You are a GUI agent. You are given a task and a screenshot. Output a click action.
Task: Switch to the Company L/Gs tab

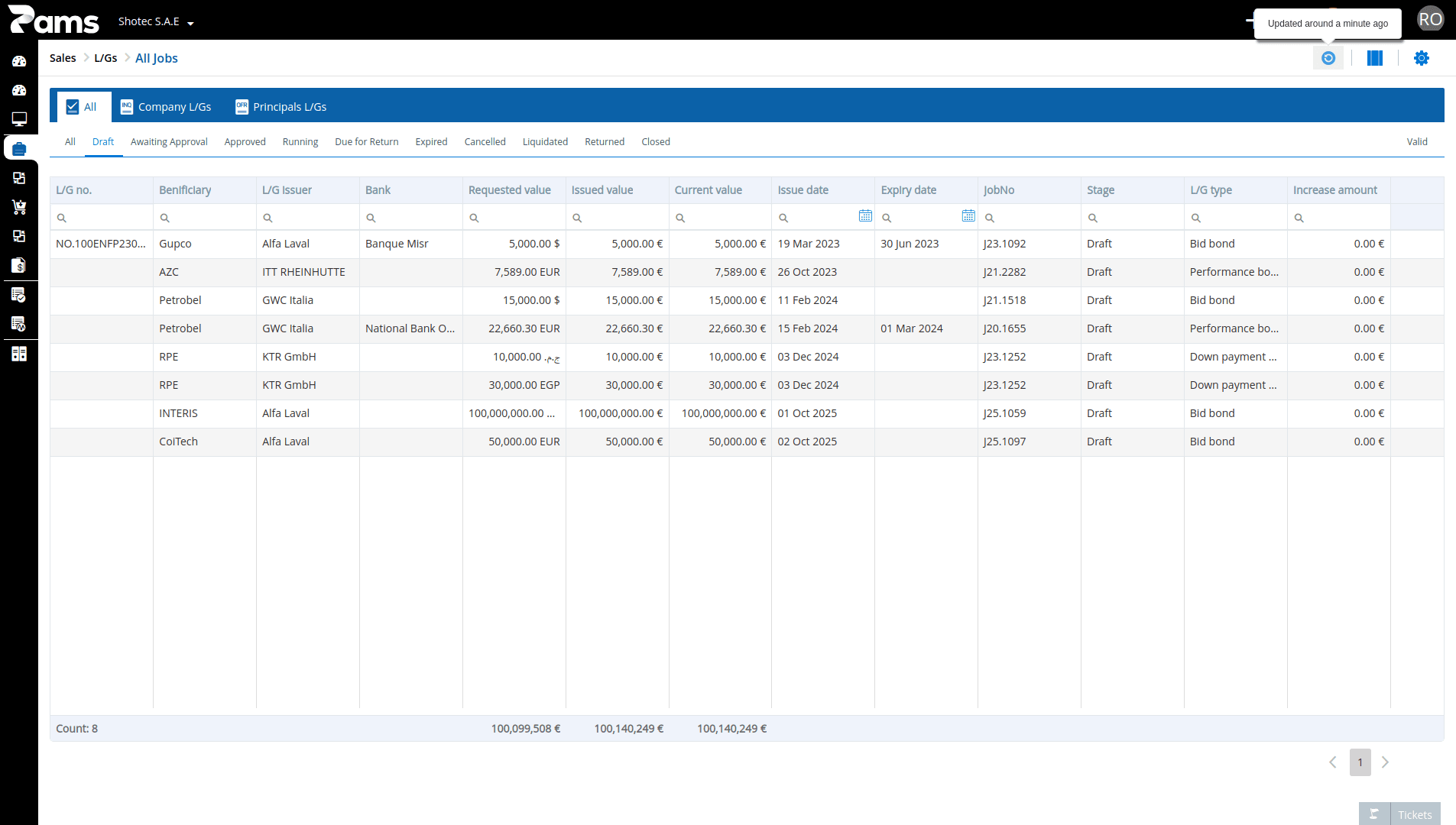point(166,107)
